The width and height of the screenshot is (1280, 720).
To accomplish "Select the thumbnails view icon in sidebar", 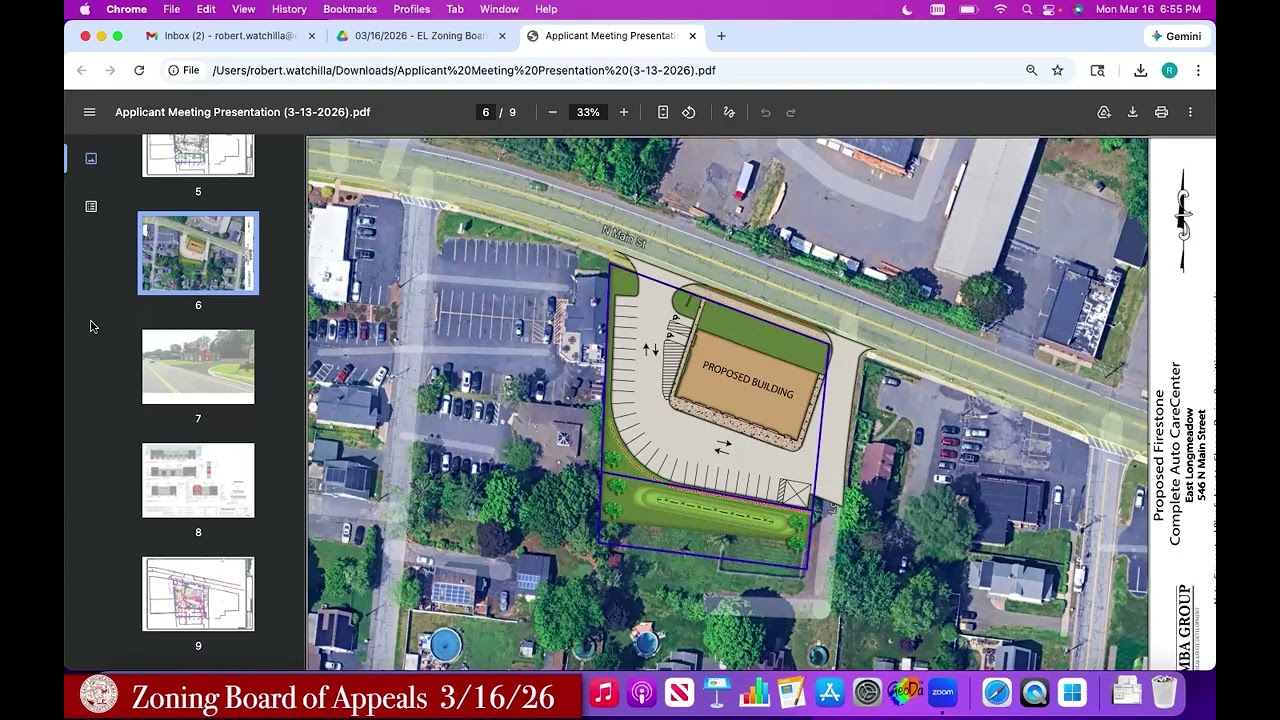I will 91,158.
